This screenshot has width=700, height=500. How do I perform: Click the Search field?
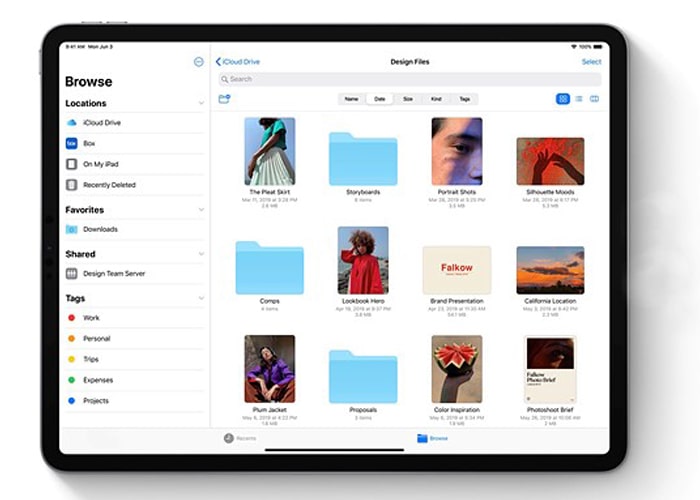410,79
